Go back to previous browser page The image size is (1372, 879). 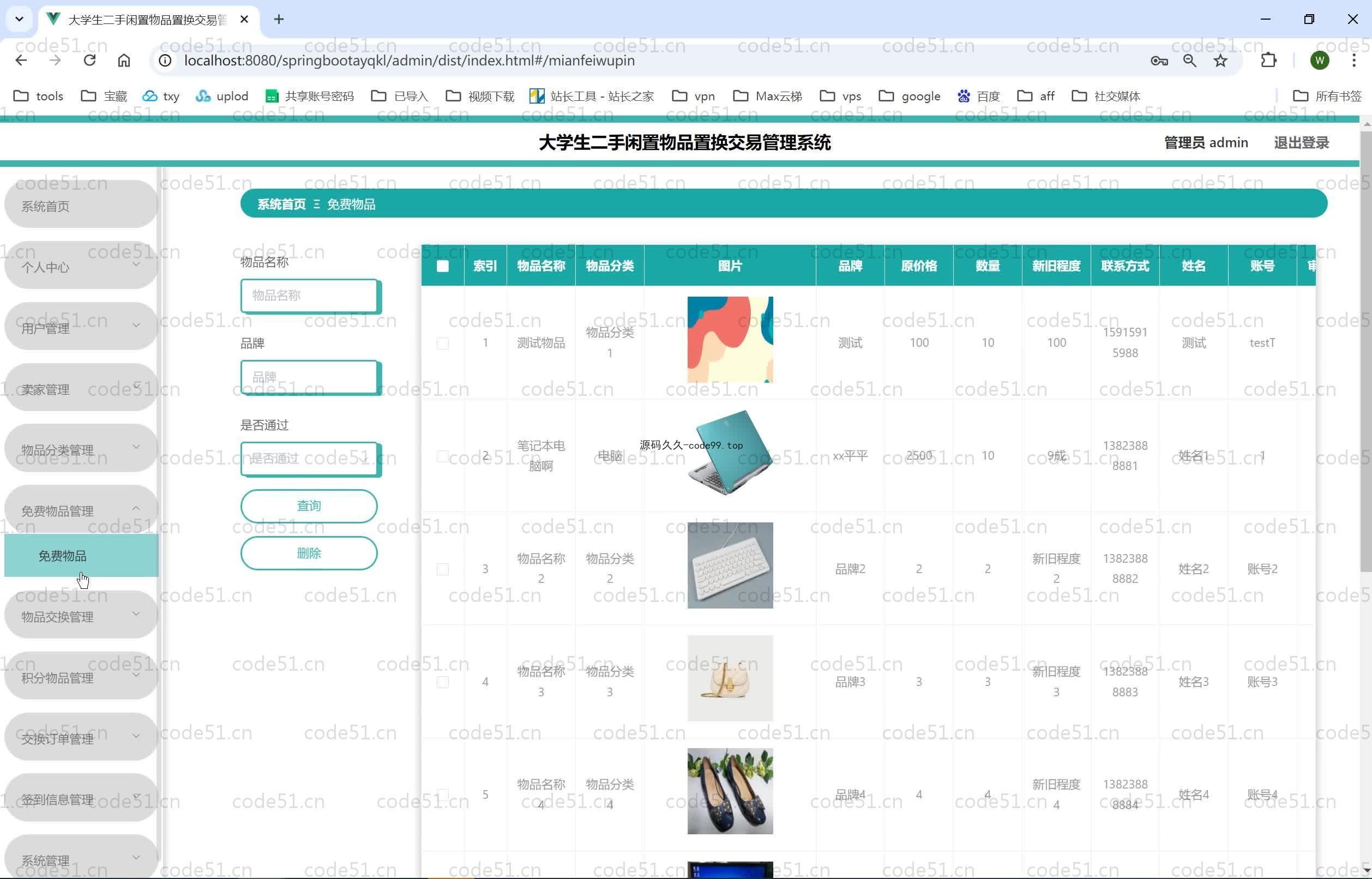click(x=21, y=61)
